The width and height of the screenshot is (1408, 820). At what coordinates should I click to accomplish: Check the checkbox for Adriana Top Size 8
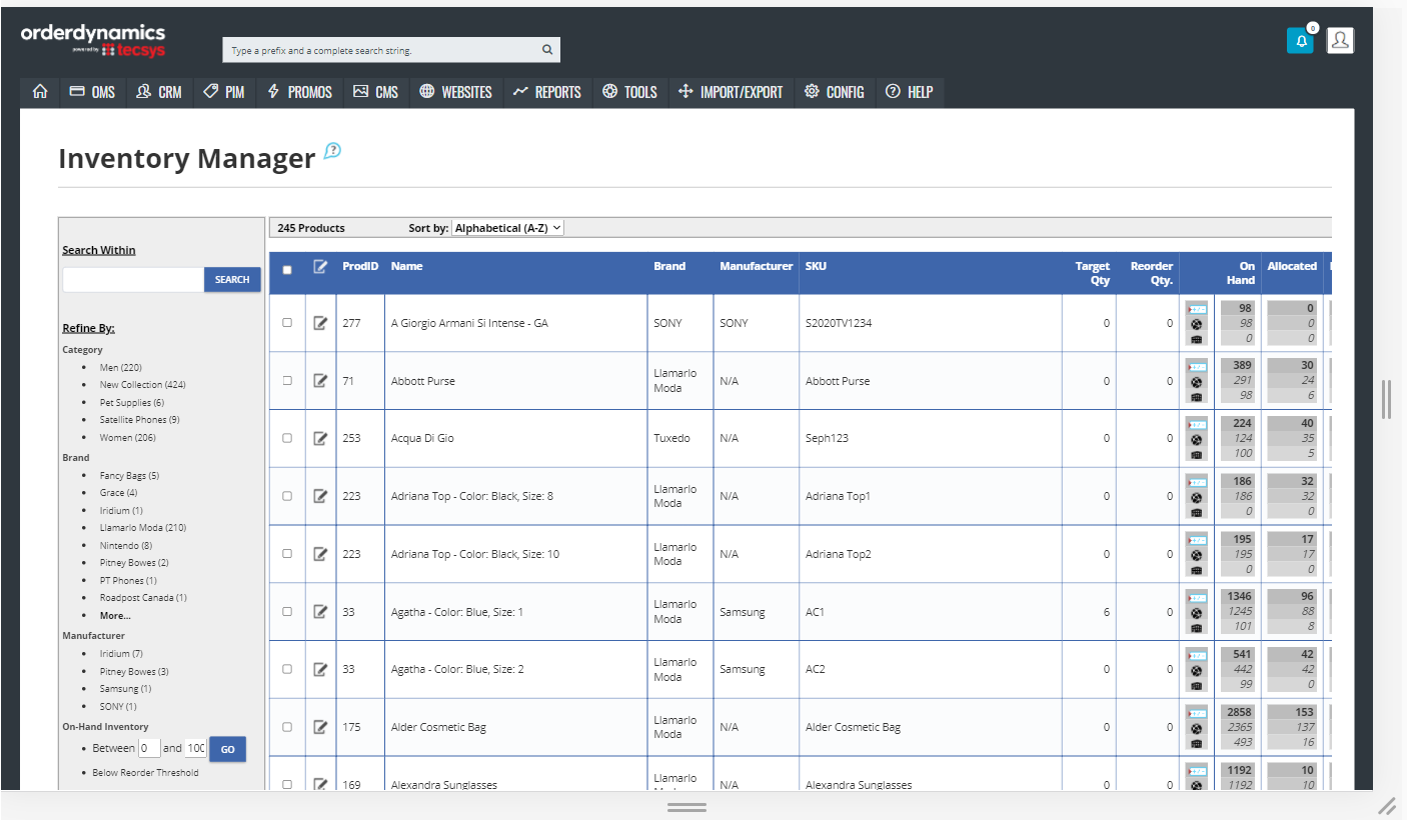coord(287,495)
